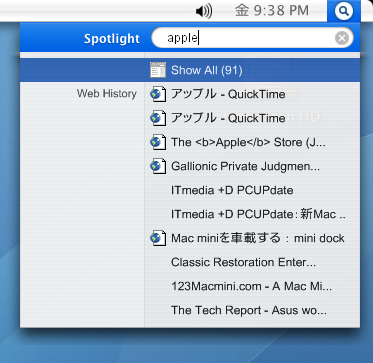Clear the Spotlight search field
373x363 pixels.
pos(342,38)
